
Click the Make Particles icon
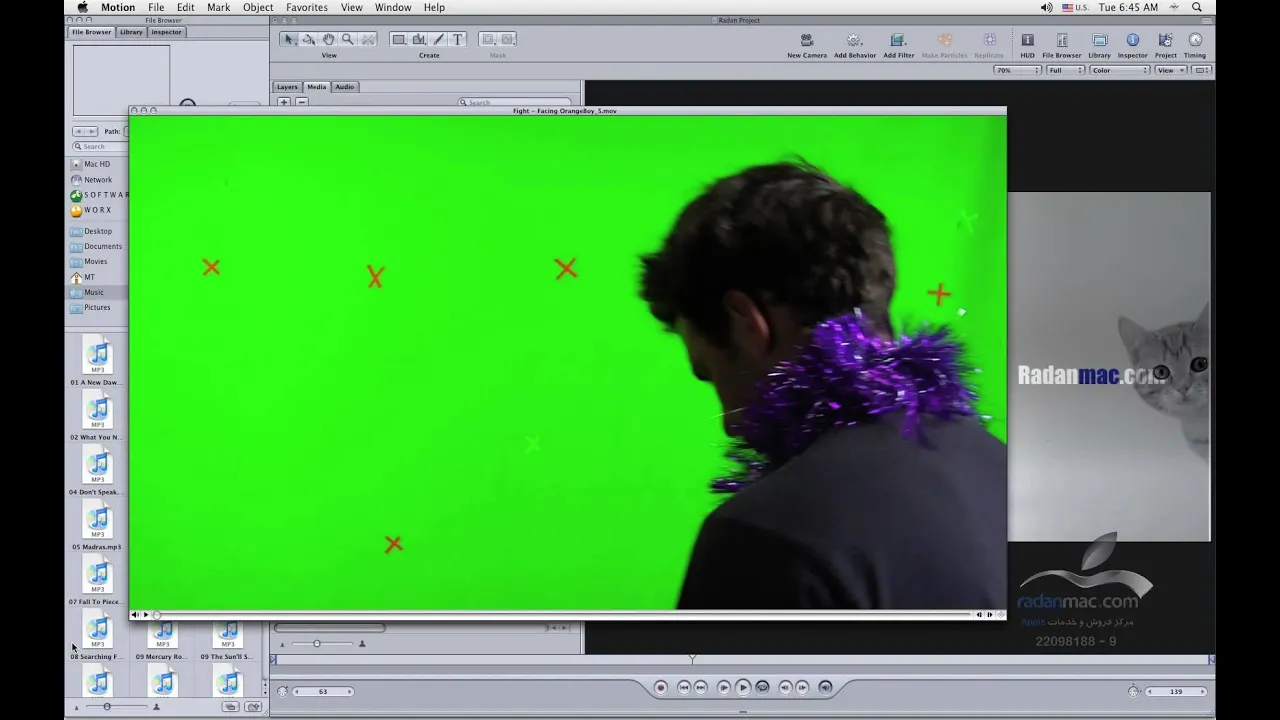pos(944,40)
